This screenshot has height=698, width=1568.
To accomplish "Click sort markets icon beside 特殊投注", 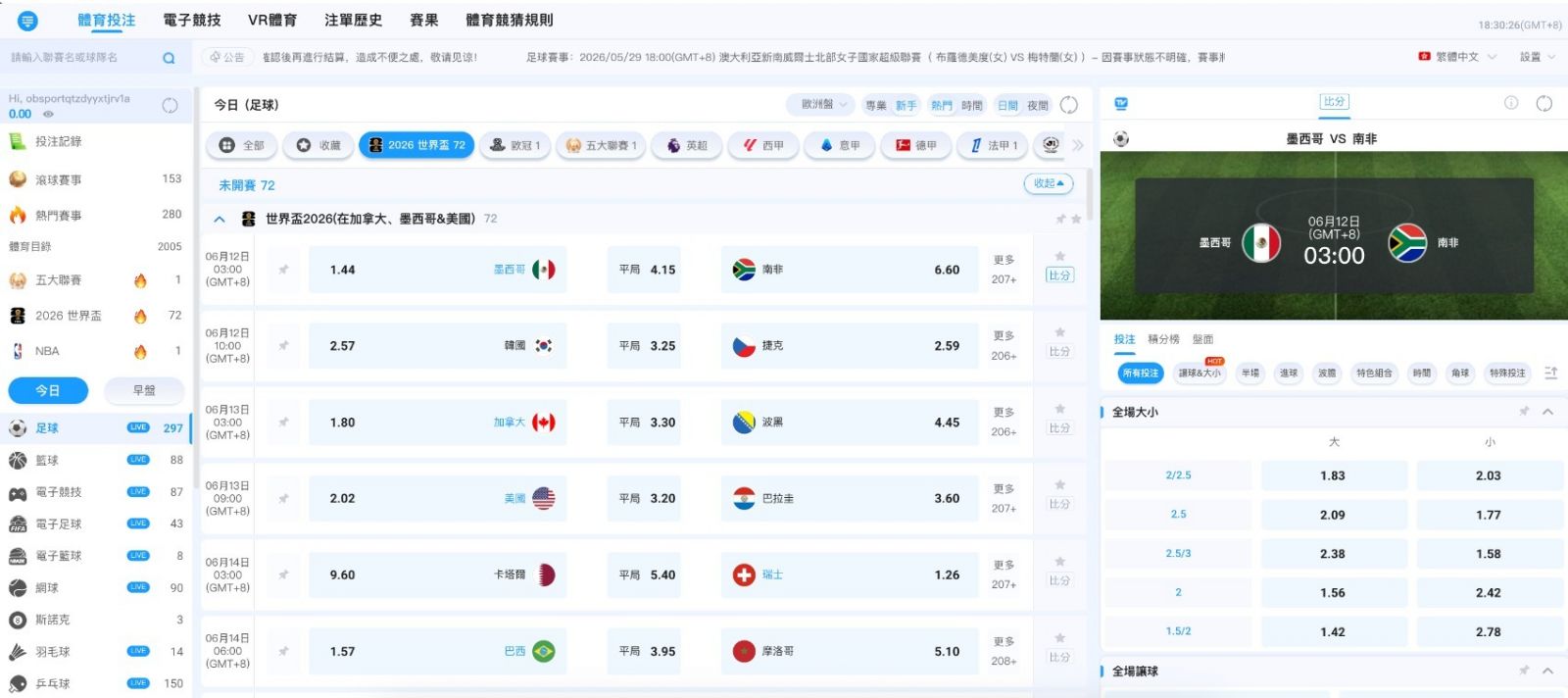I will coord(1550,373).
